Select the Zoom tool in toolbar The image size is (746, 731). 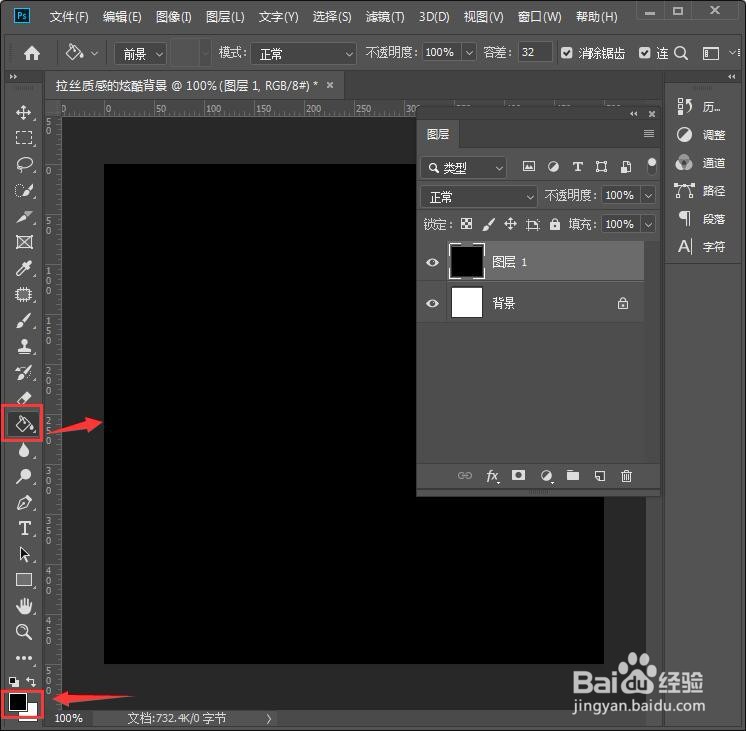pyautogui.click(x=24, y=632)
